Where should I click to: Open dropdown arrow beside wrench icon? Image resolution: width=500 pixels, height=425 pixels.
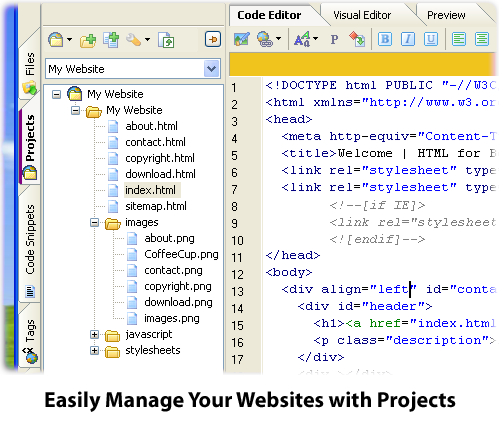click(x=147, y=40)
